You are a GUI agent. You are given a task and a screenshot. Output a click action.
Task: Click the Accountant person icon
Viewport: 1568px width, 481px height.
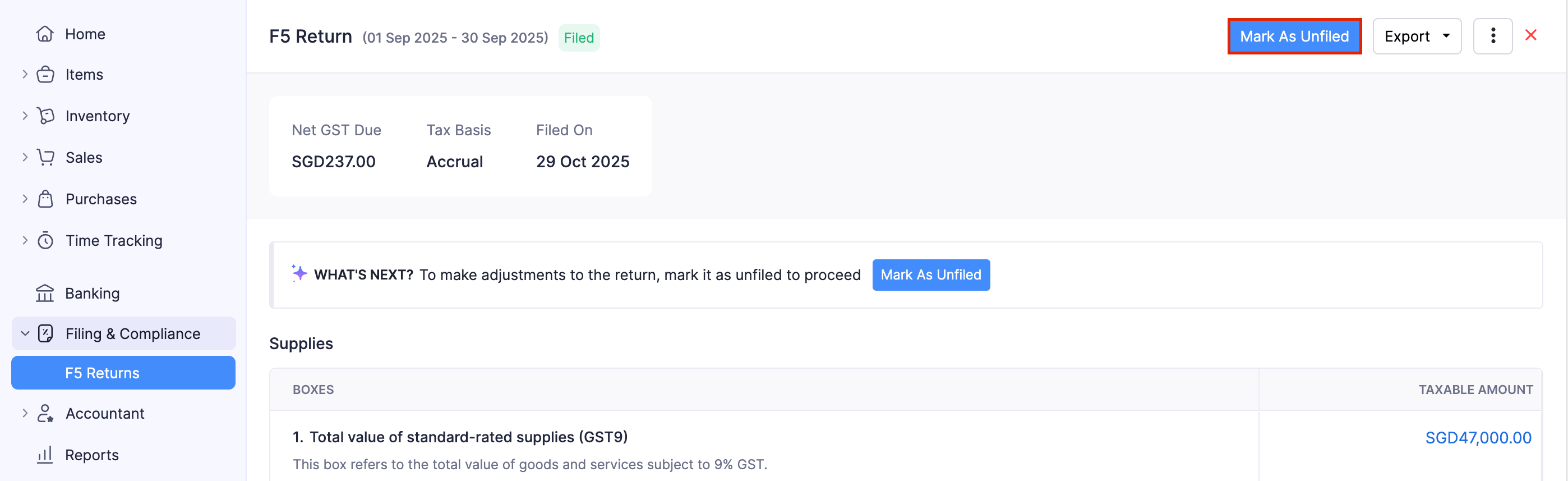coord(45,414)
